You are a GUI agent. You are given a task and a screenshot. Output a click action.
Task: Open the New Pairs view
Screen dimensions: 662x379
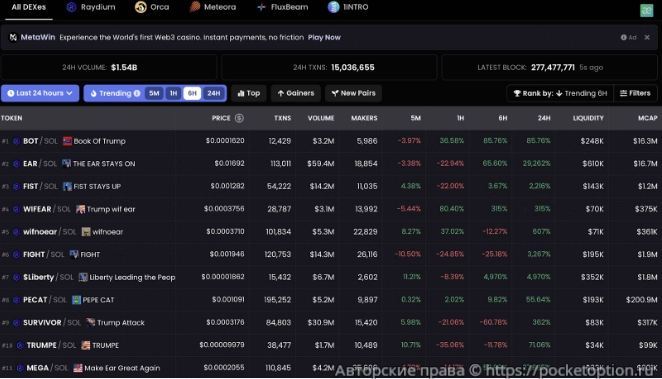coord(353,93)
